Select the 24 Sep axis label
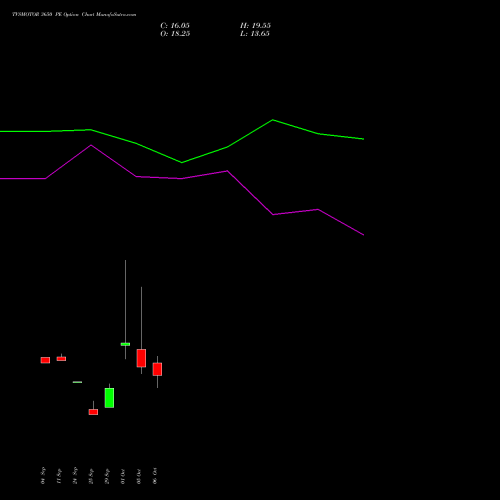The image size is (500, 500). (x=75, y=476)
